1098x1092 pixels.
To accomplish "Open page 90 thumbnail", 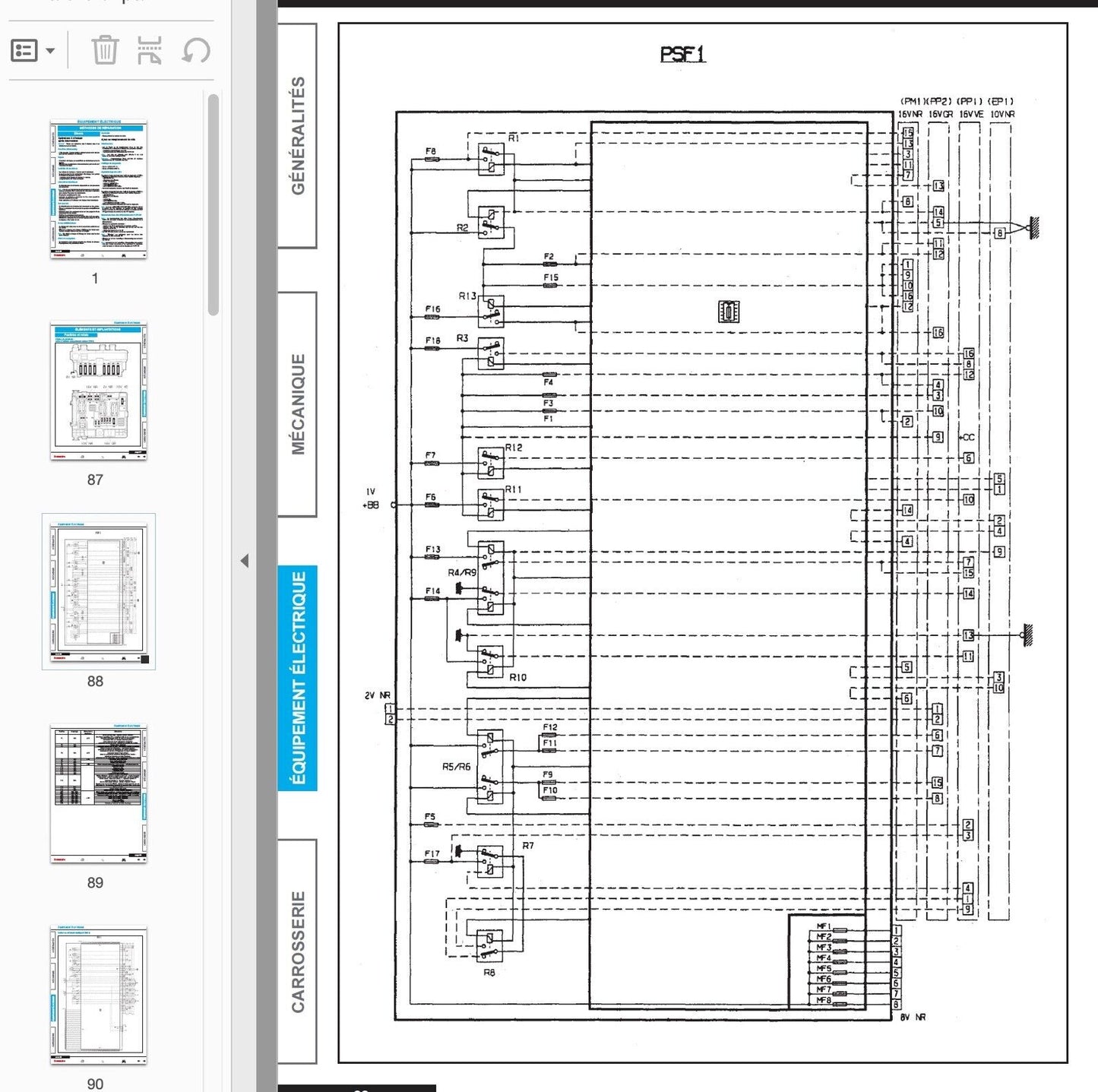I will [x=98, y=994].
